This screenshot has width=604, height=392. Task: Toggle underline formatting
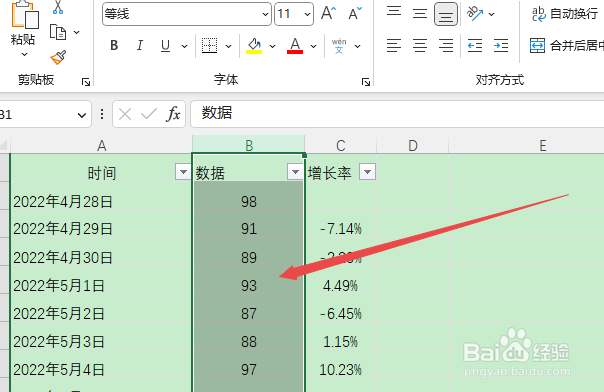point(165,45)
